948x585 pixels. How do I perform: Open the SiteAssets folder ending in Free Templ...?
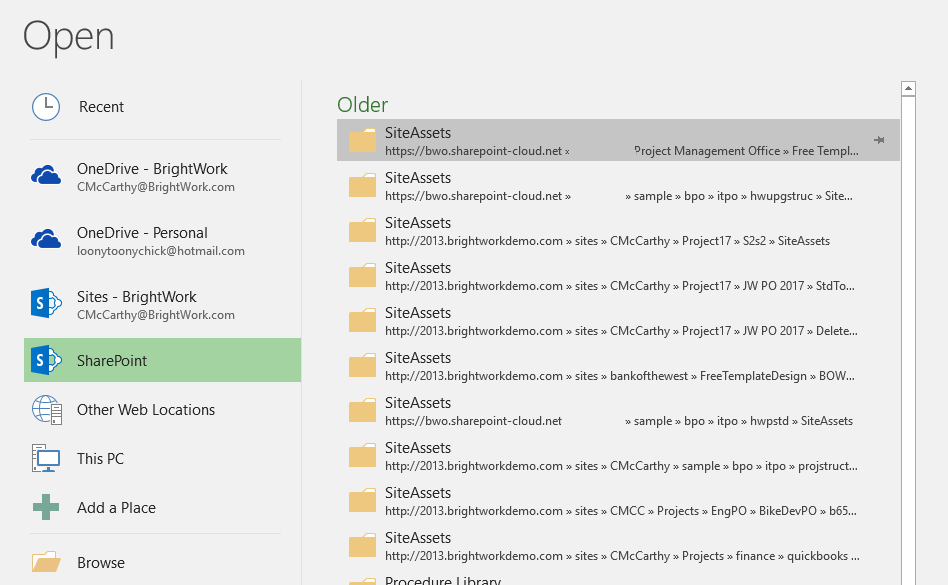click(x=618, y=140)
